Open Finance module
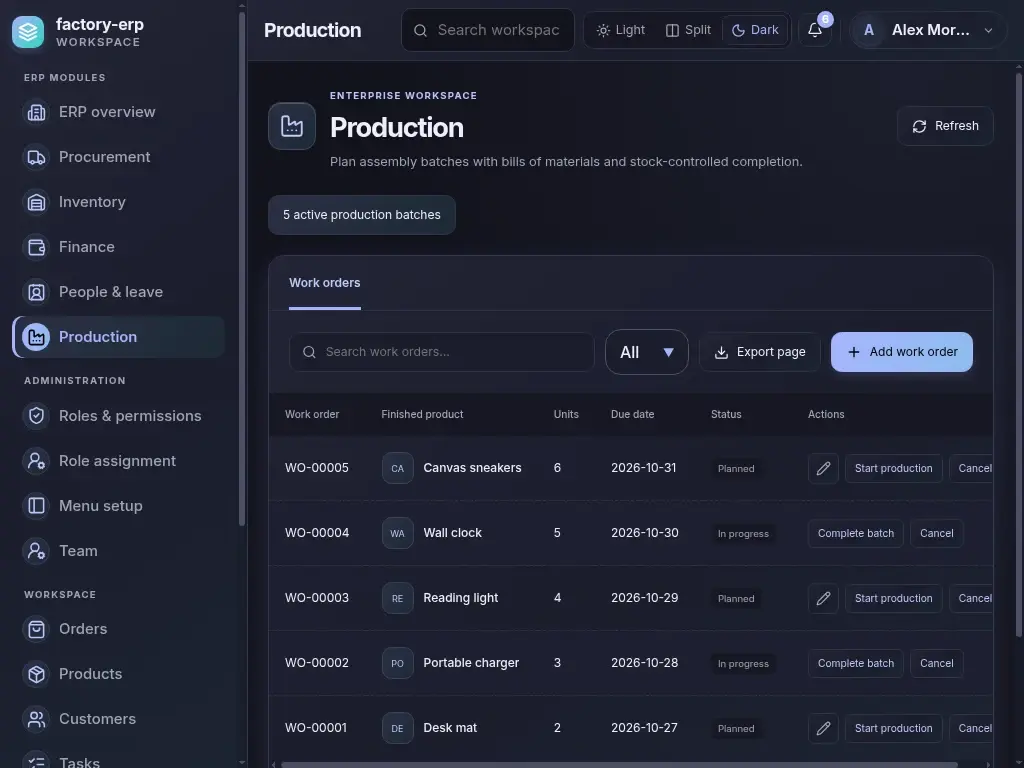Screen dimensions: 1024x768 click(x=119, y=248)
